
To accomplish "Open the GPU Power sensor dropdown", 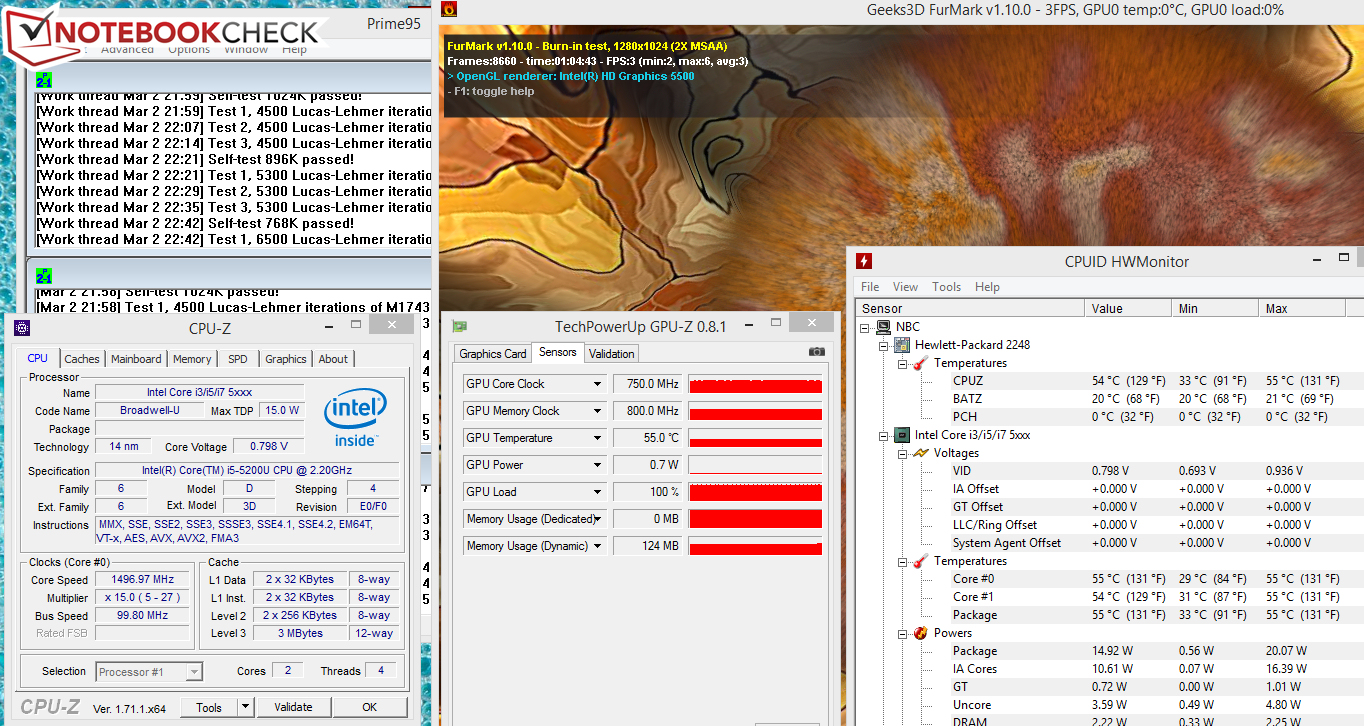I will 598,465.
